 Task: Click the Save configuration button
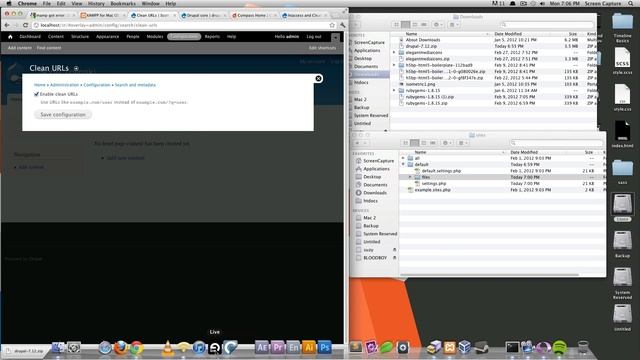63,115
